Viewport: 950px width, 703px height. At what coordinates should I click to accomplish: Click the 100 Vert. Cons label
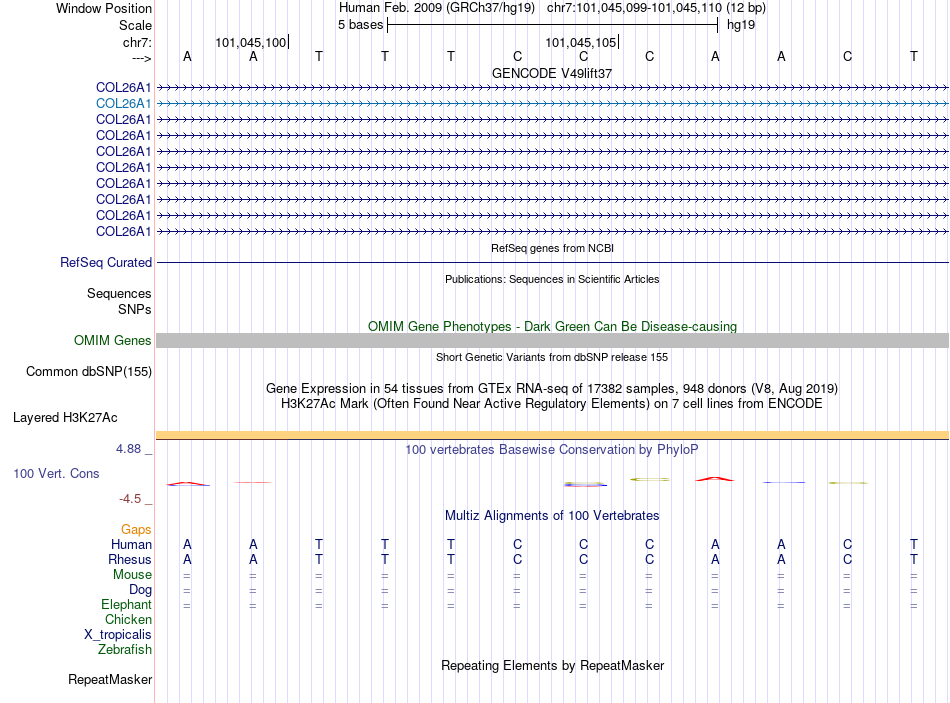(x=56, y=474)
